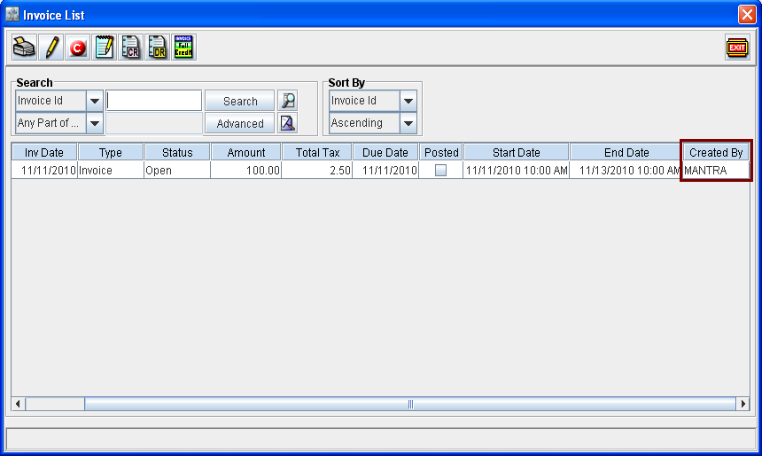
Task: Click the Amount column header
Action: pyautogui.click(x=246, y=152)
